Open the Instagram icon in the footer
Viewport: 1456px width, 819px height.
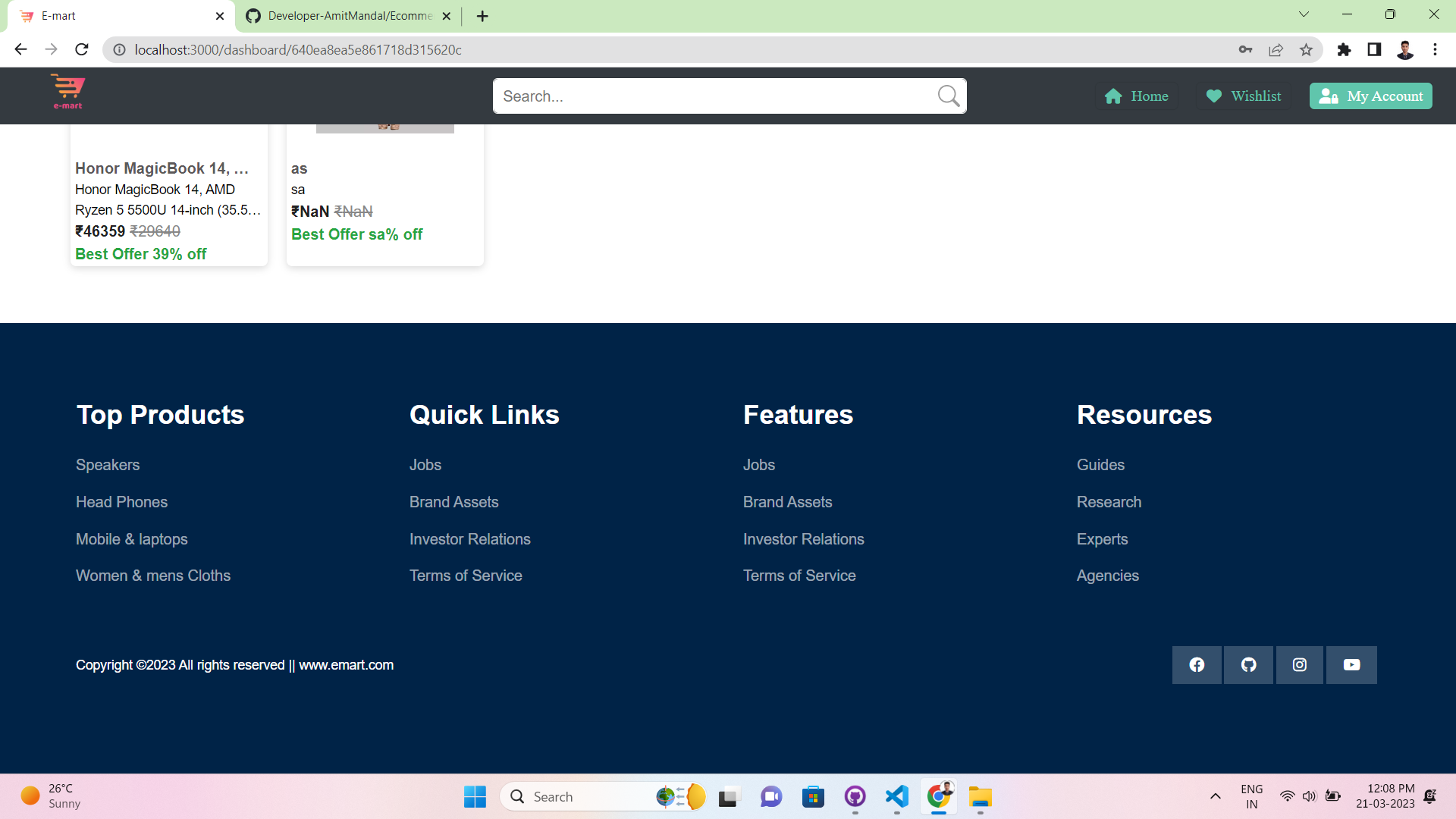[1299, 664]
